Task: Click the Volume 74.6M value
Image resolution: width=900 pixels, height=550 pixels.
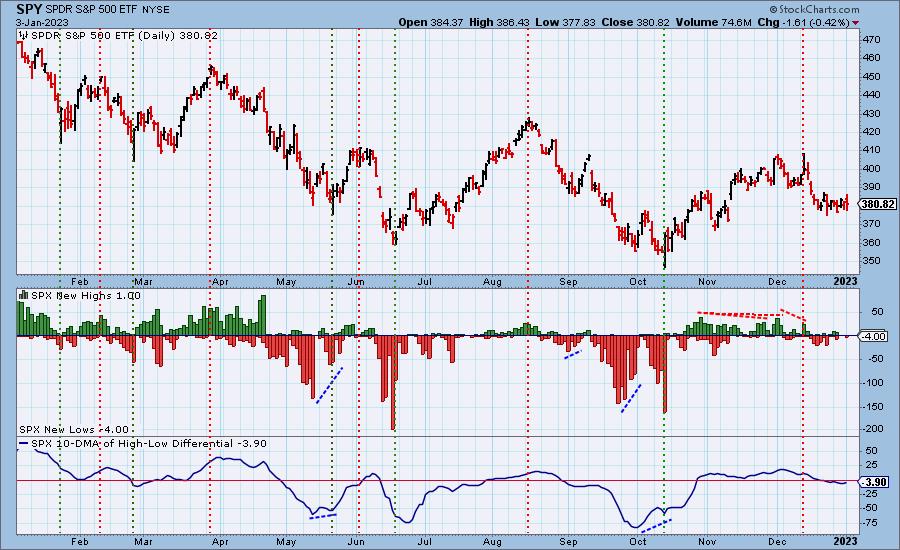Action: tap(713, 22)
